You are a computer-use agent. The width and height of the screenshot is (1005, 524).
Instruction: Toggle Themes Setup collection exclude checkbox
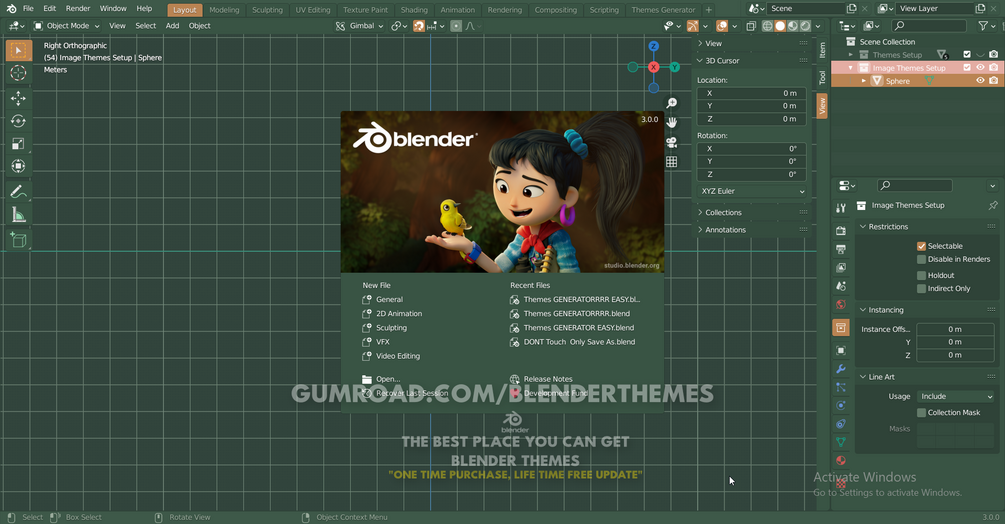pyautogui.click(x=967, y=54)
